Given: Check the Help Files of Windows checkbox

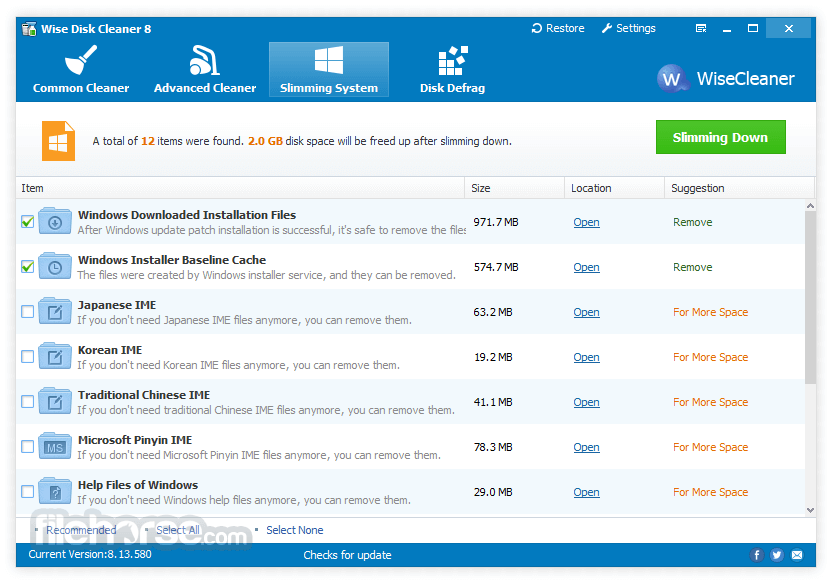Looking at the screenshot, I should [27, 492].
